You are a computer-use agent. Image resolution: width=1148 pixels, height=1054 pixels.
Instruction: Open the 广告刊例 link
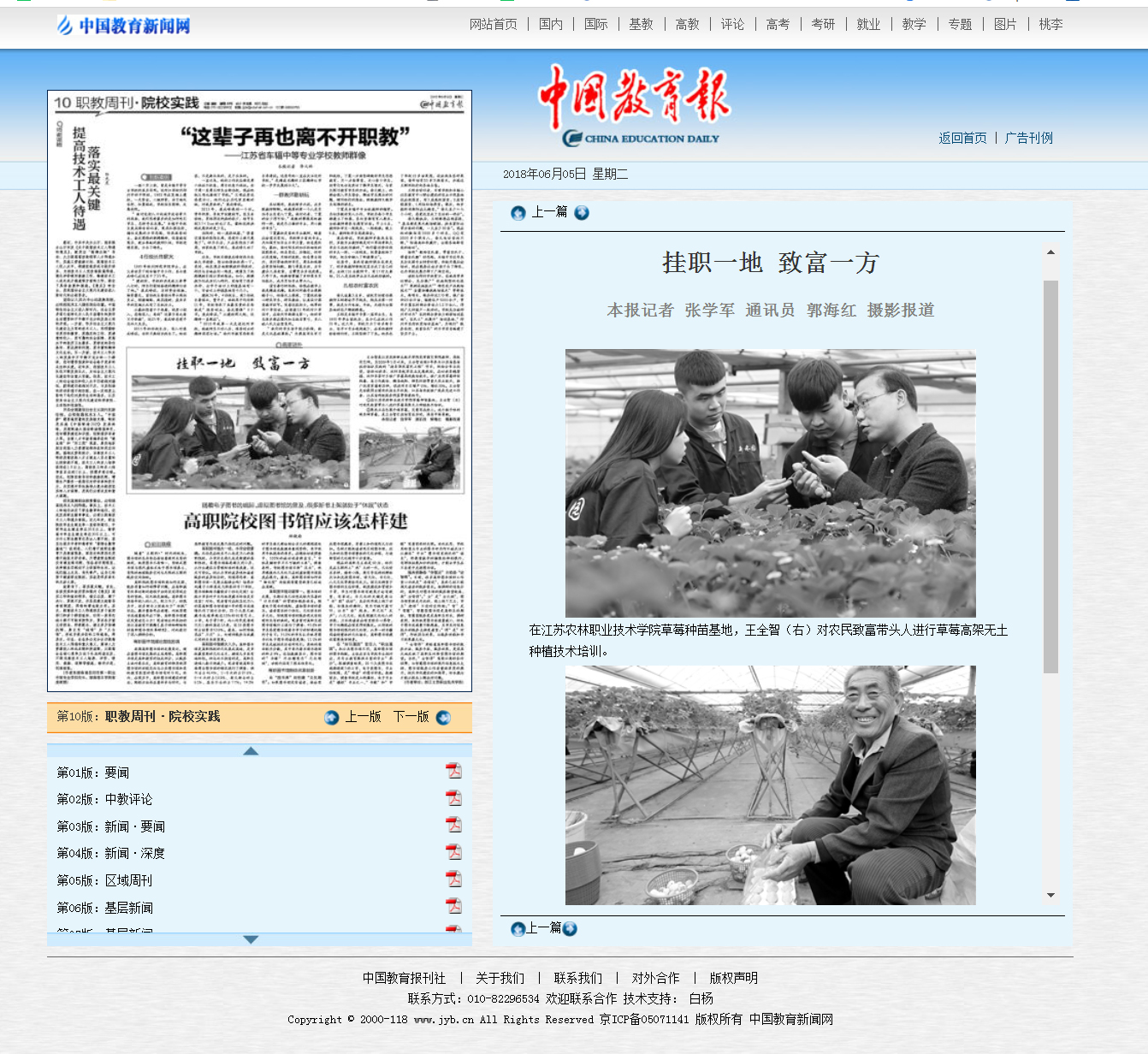[x=1028, y=138]
